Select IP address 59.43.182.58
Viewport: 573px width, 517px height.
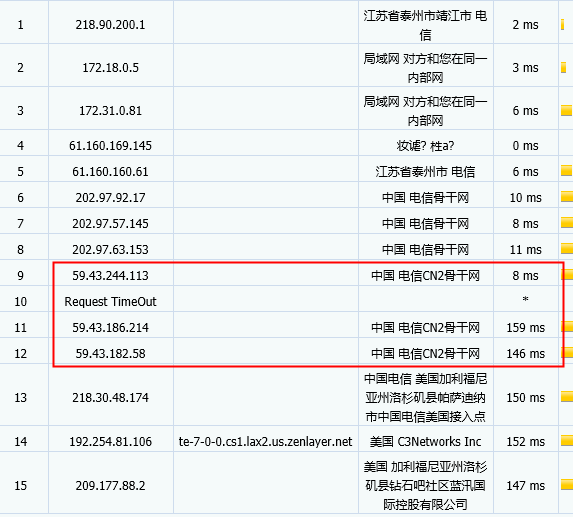click(110, 354)
